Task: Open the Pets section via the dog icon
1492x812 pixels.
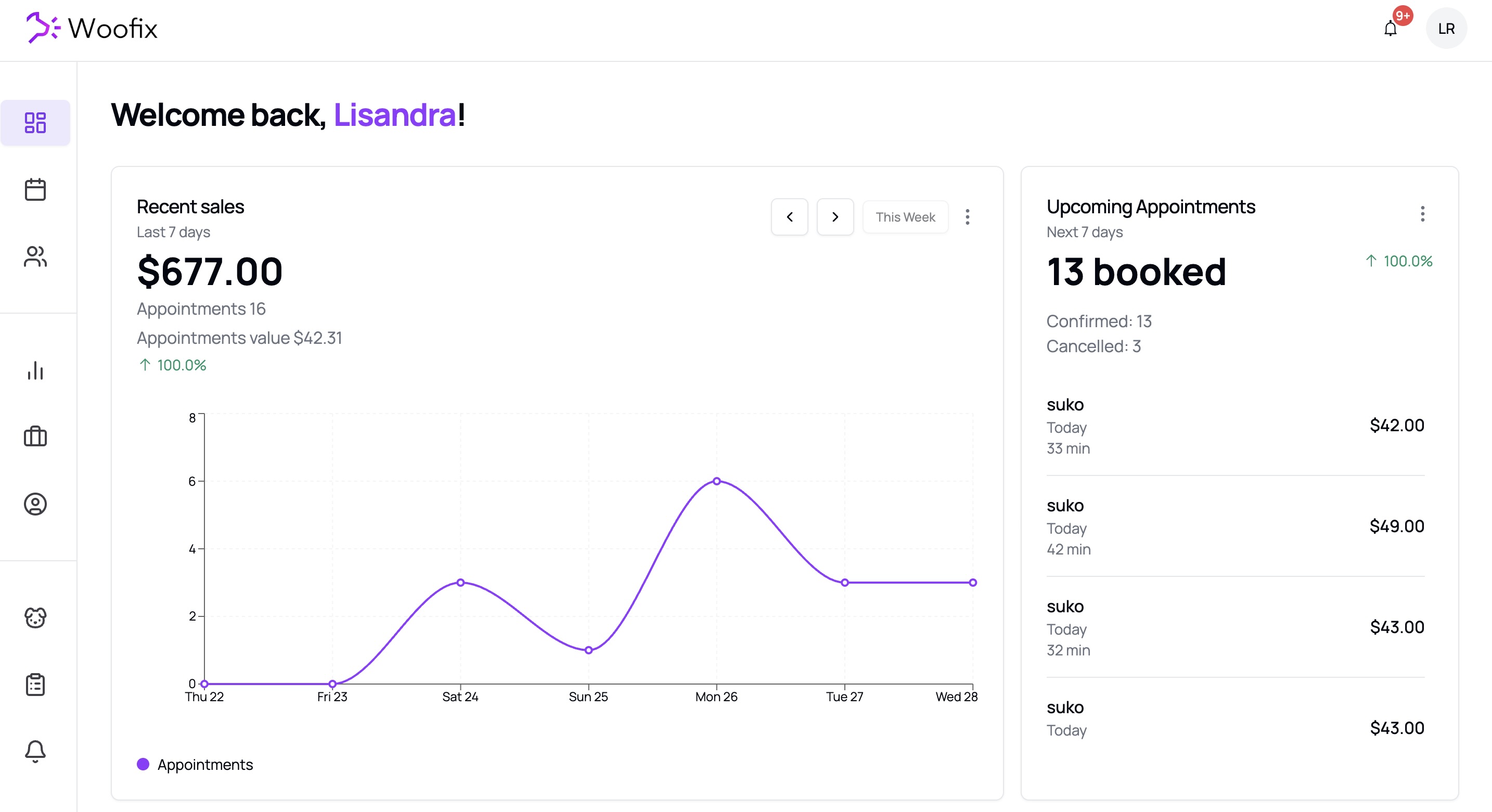Action: [35, 618]
